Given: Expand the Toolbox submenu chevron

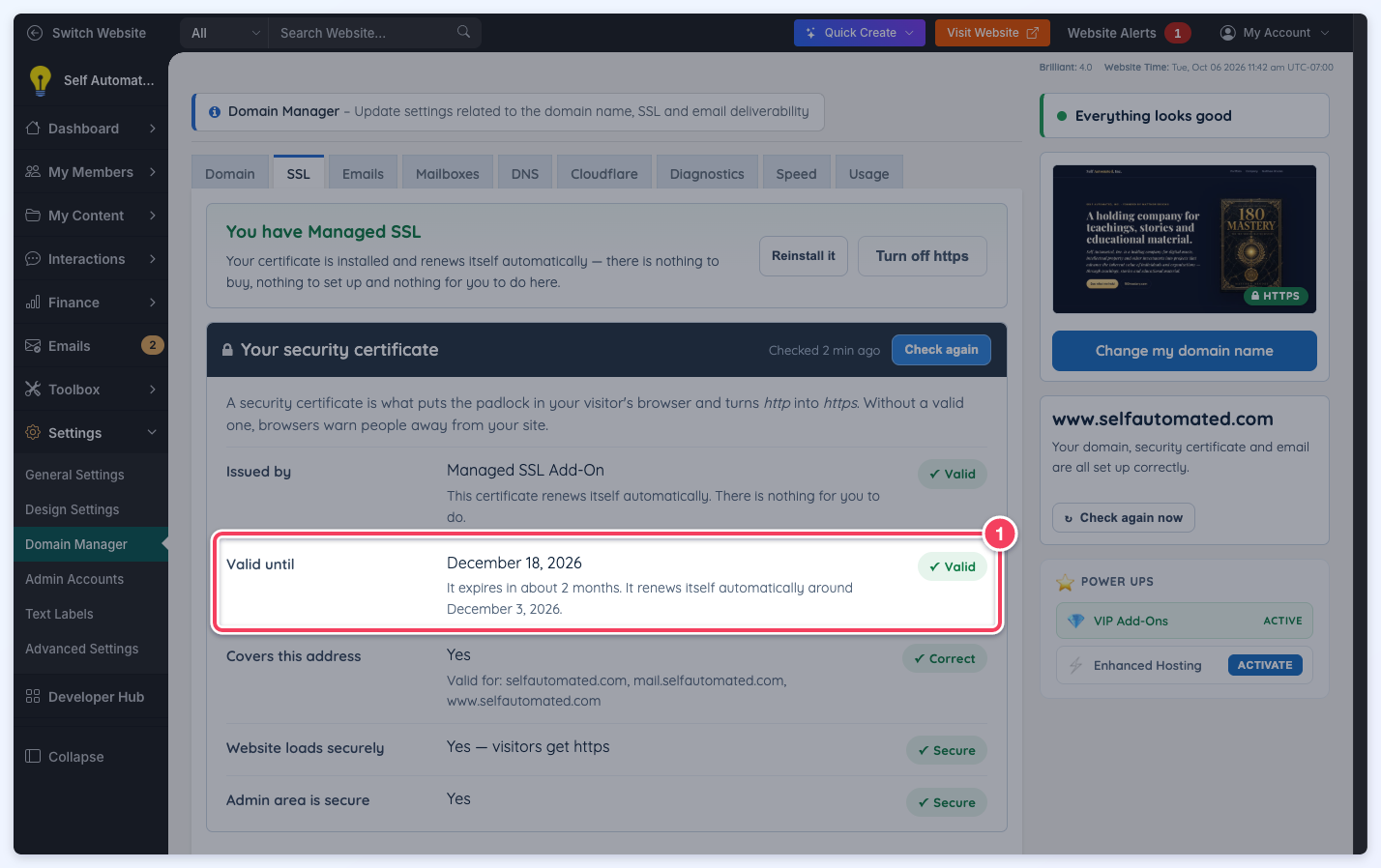Looking at the screenshot, I should (153, 390).
